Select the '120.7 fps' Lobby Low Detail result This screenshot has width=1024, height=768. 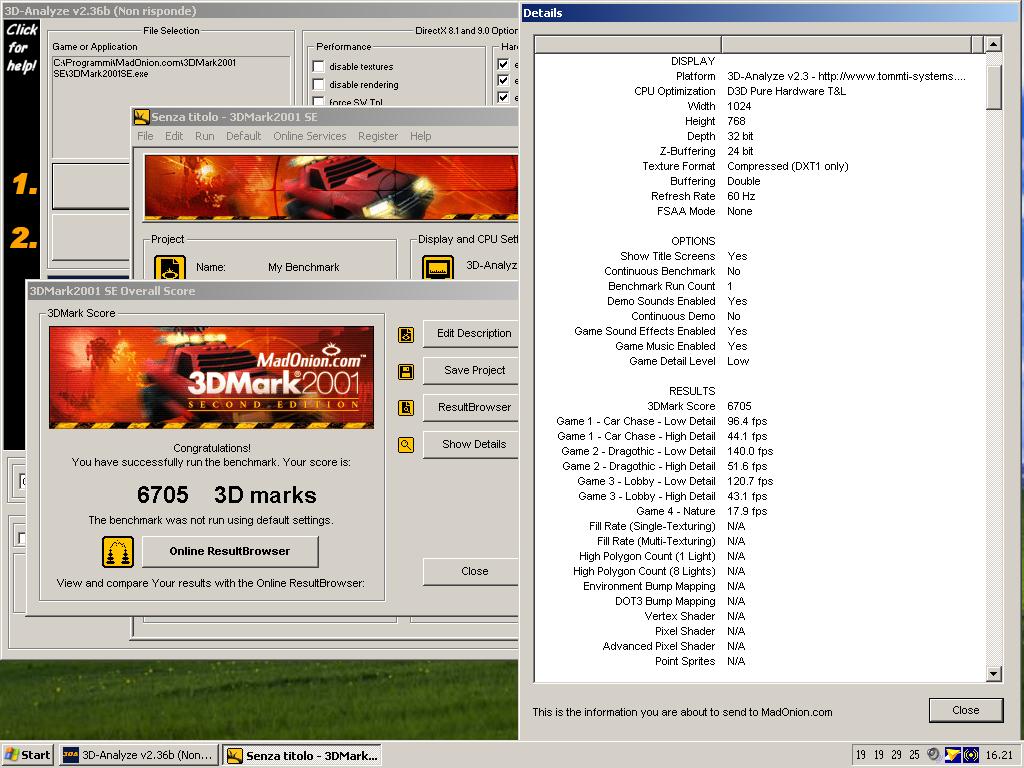coord(750,481)
